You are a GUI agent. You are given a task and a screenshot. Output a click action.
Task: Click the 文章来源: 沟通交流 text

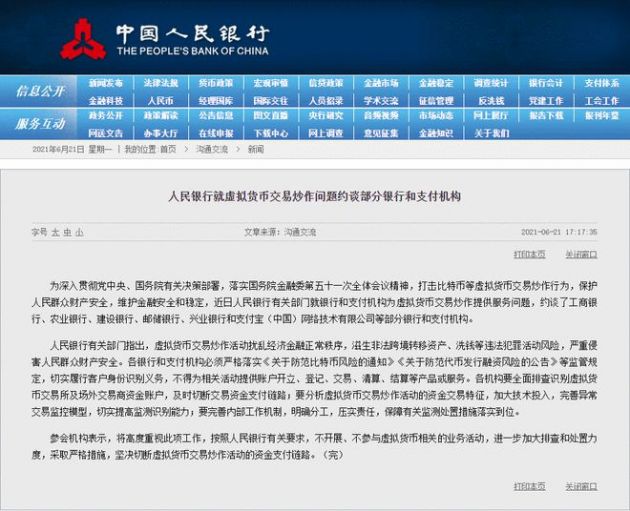coord(280,232)
